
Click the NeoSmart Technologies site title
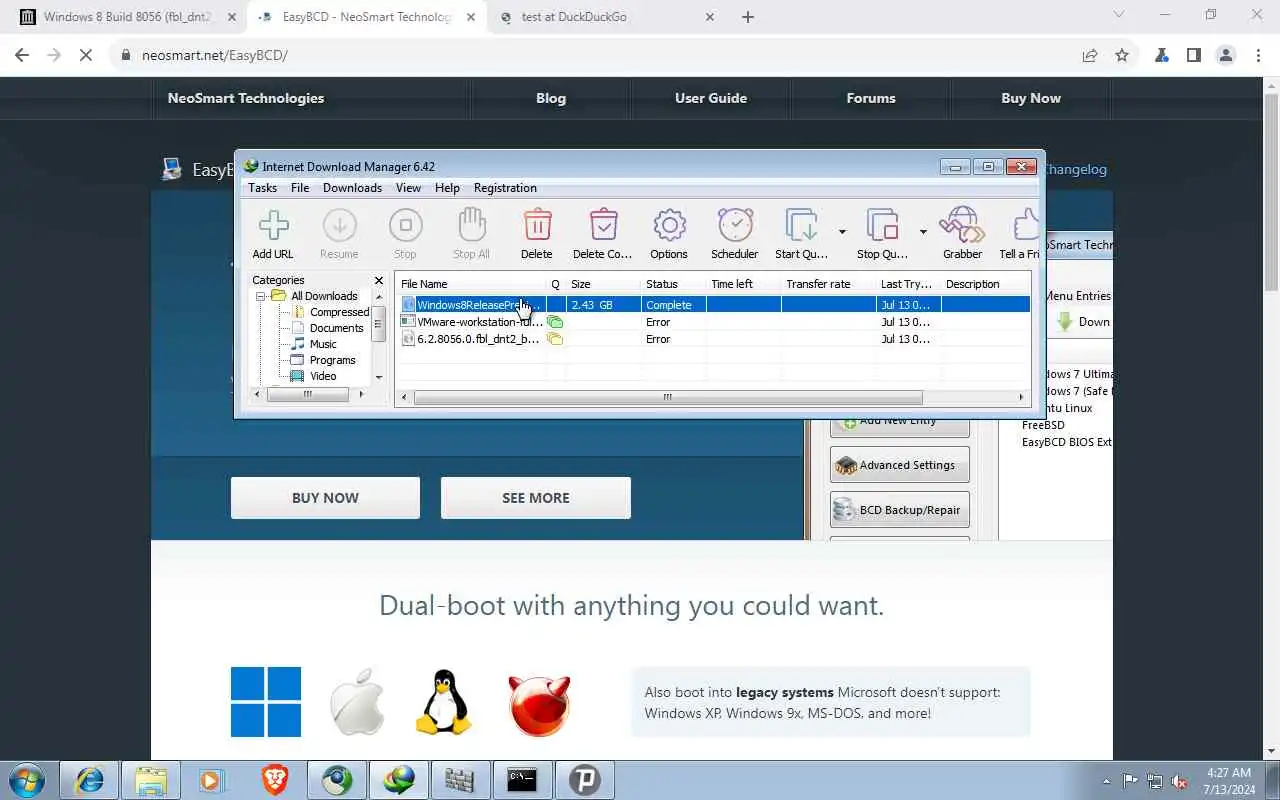[x=246, y=98]
